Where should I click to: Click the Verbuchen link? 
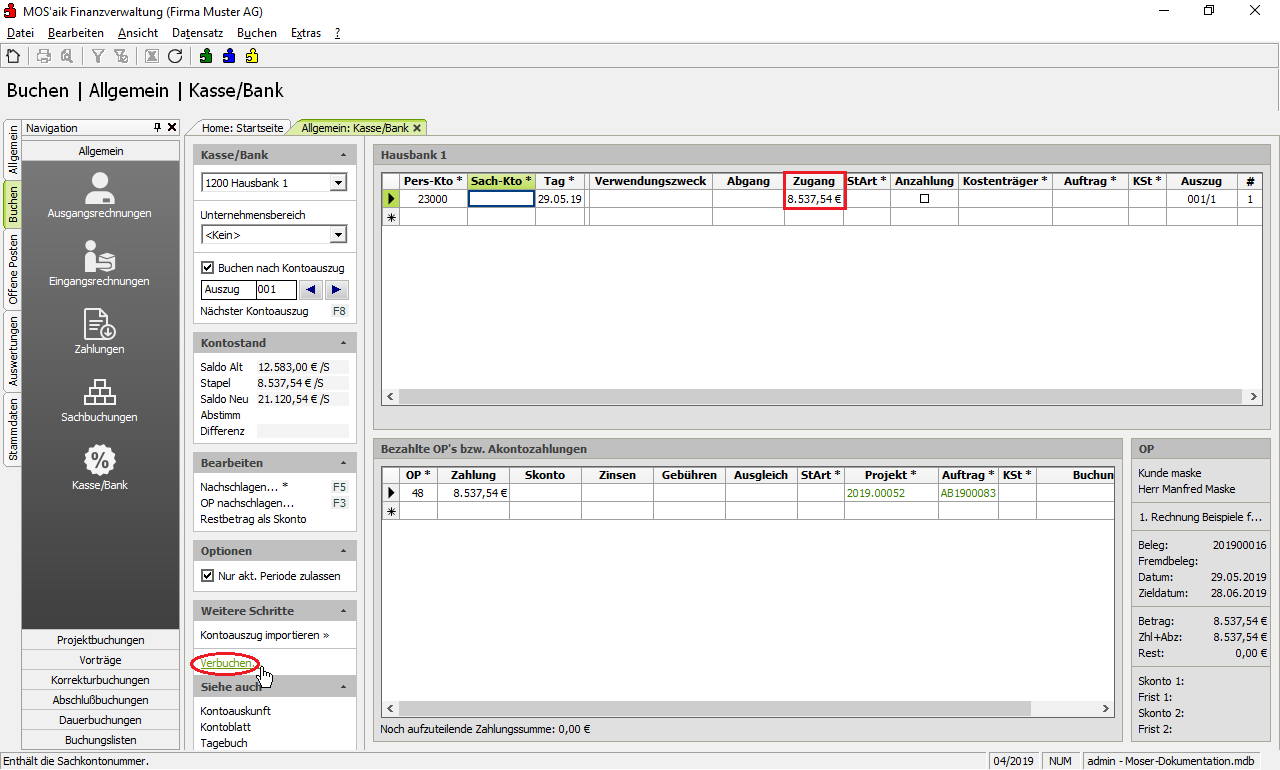click(x=226, y=663)
